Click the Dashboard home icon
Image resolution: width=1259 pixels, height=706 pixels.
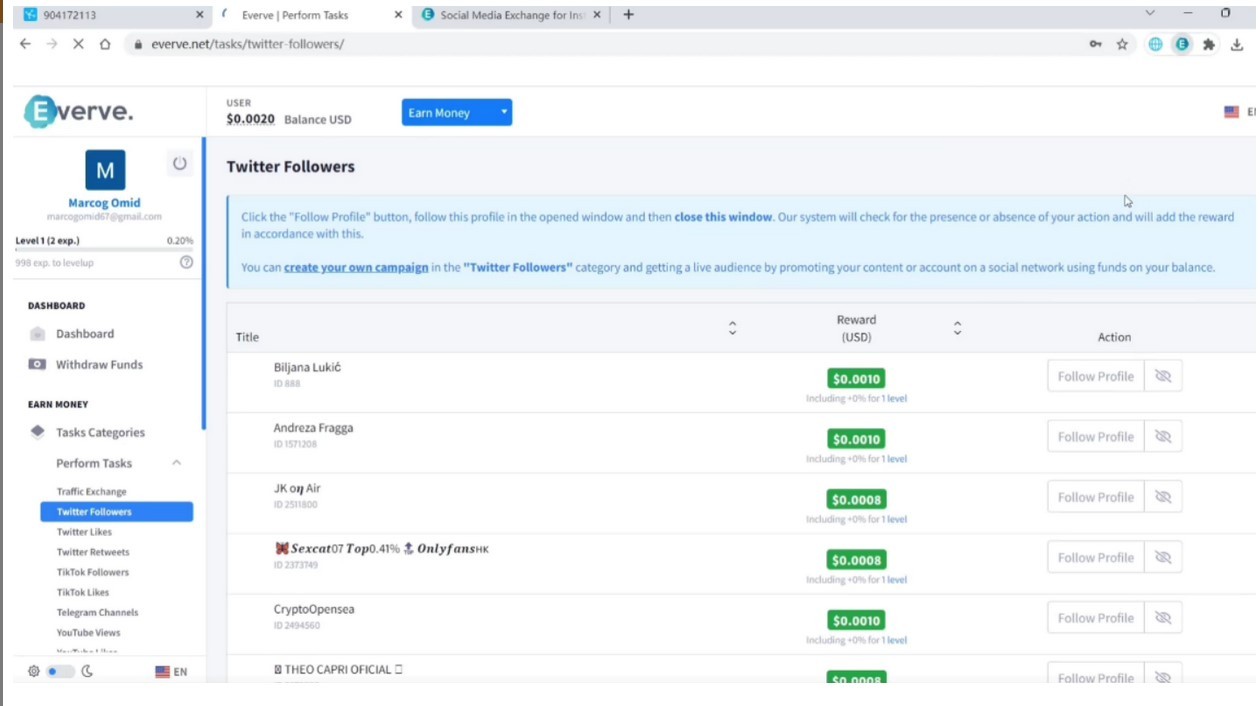38,334
